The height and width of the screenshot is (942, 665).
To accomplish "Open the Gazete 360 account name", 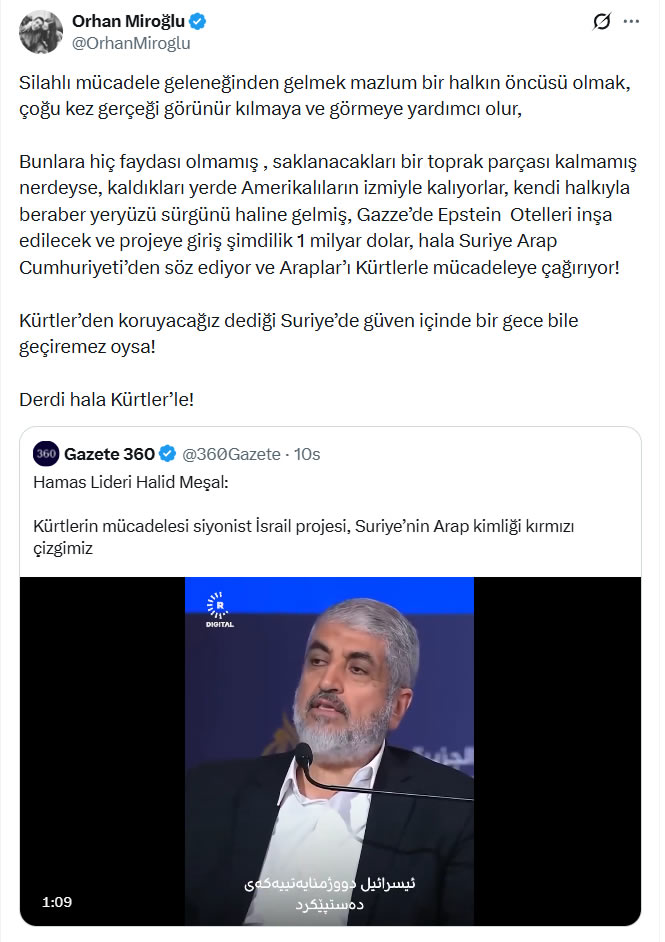I will (109, 454).
